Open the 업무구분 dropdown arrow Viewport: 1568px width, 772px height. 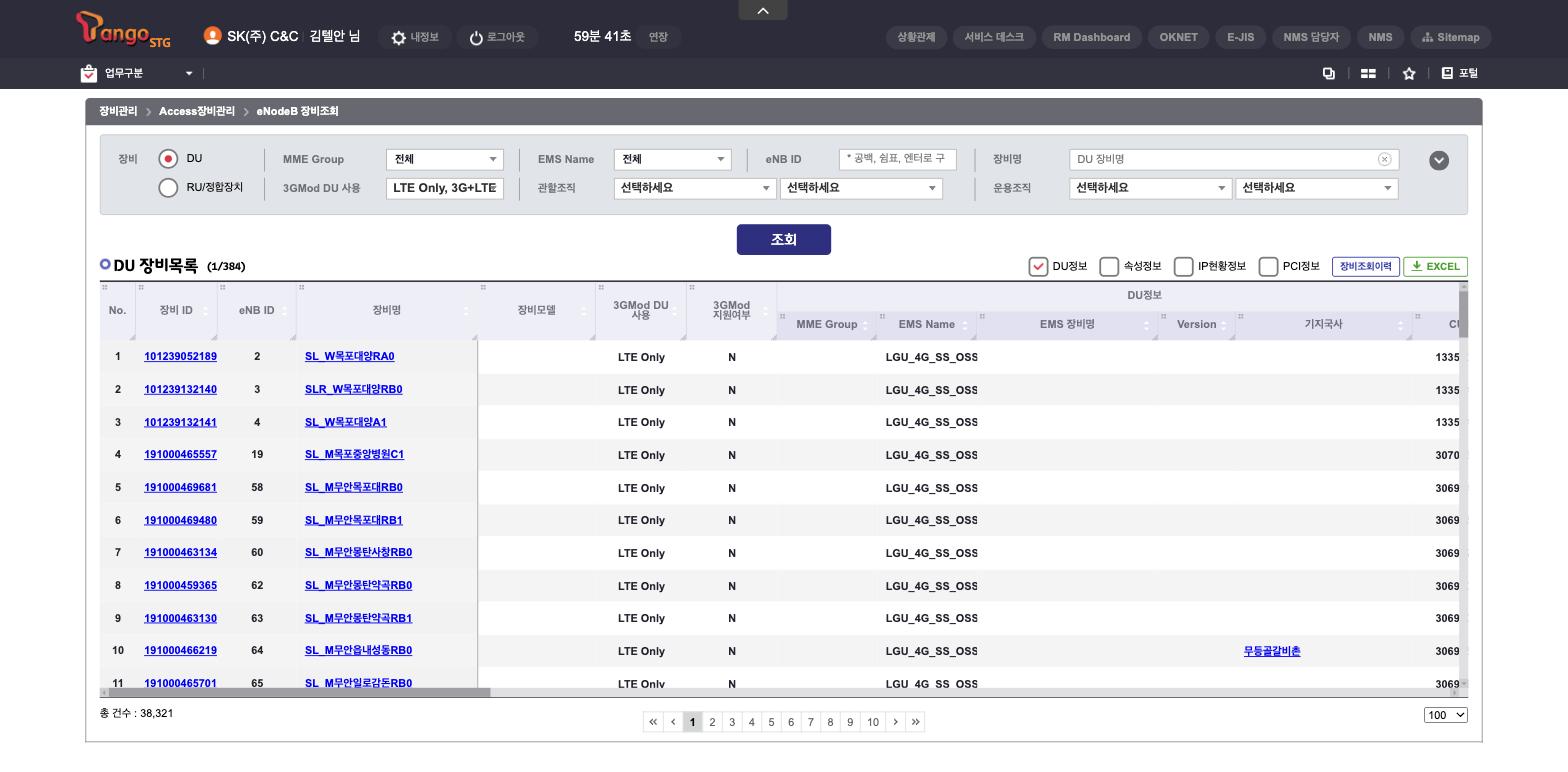tap(188, 73)
